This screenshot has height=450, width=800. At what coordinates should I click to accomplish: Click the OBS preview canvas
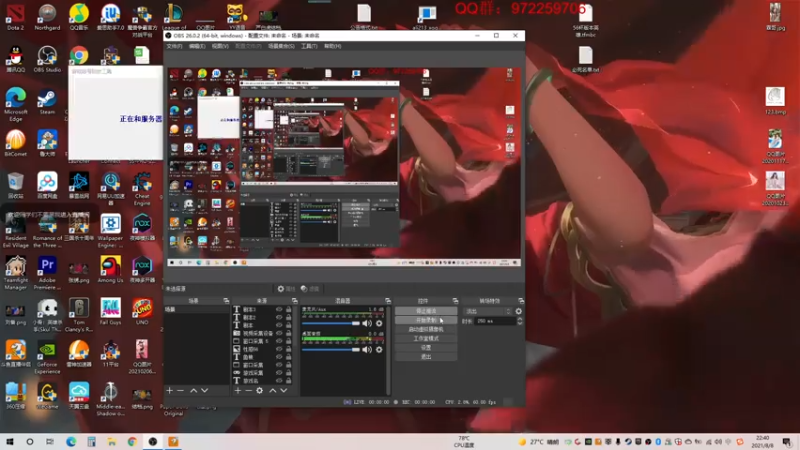click(344, 167)
